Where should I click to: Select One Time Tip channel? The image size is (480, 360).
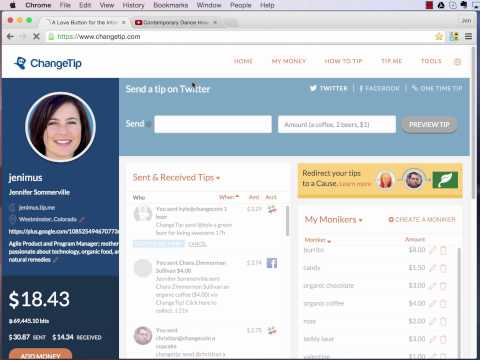tap(437, 88)
